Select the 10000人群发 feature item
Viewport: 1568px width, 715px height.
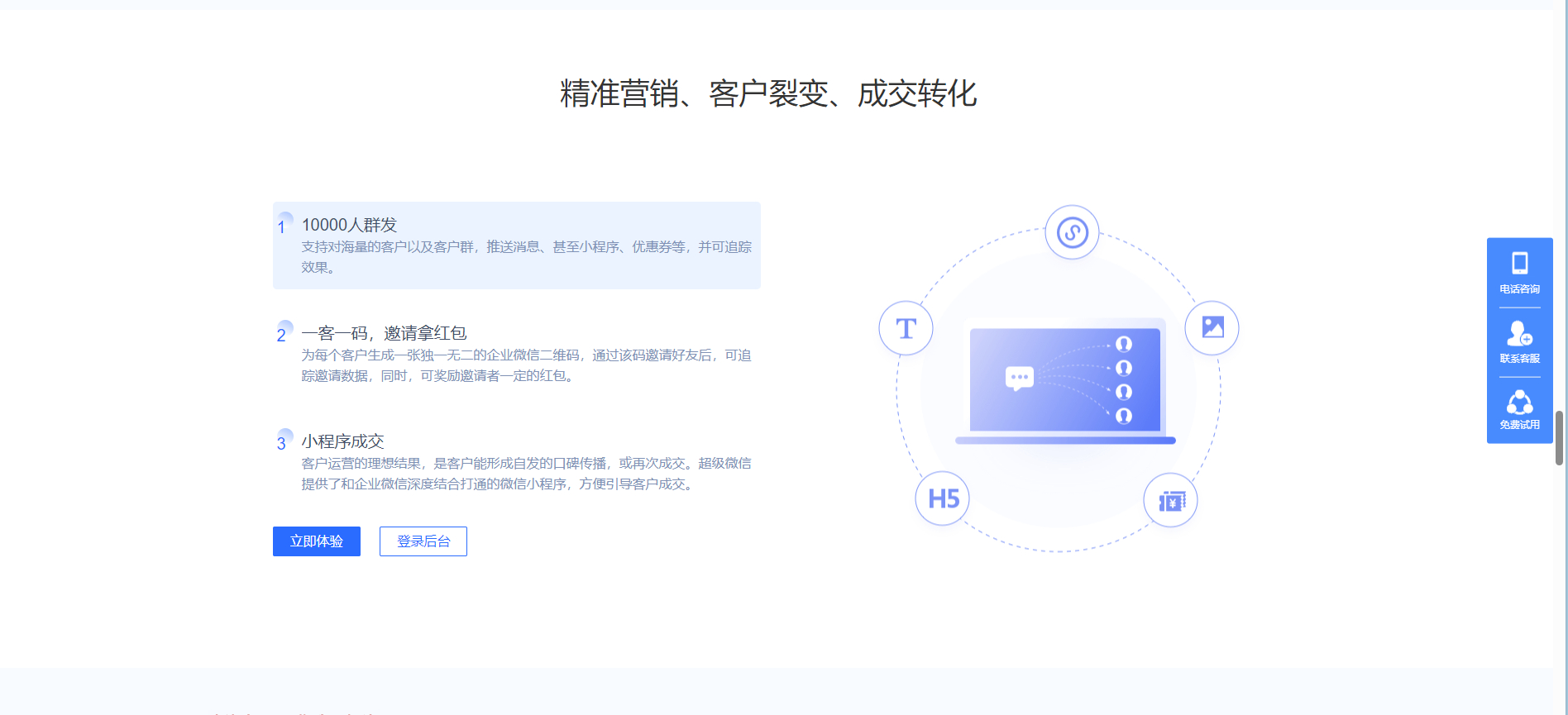tap(517, 245)
